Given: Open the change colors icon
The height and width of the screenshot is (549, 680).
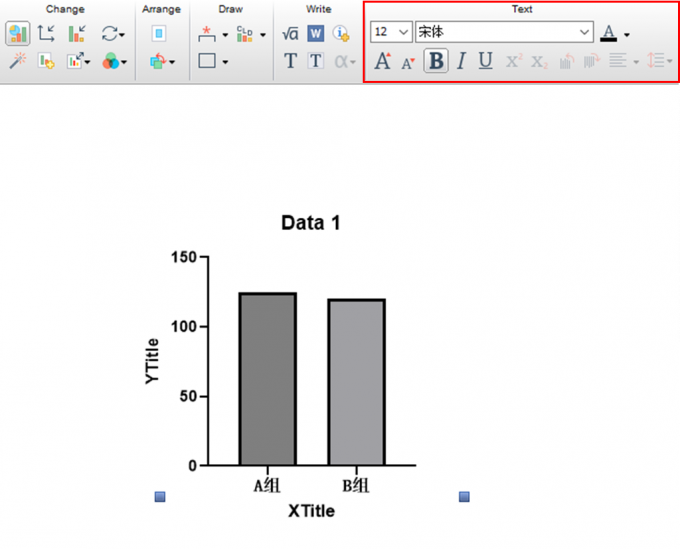Looking at the screenshot, I should point(114,62).
